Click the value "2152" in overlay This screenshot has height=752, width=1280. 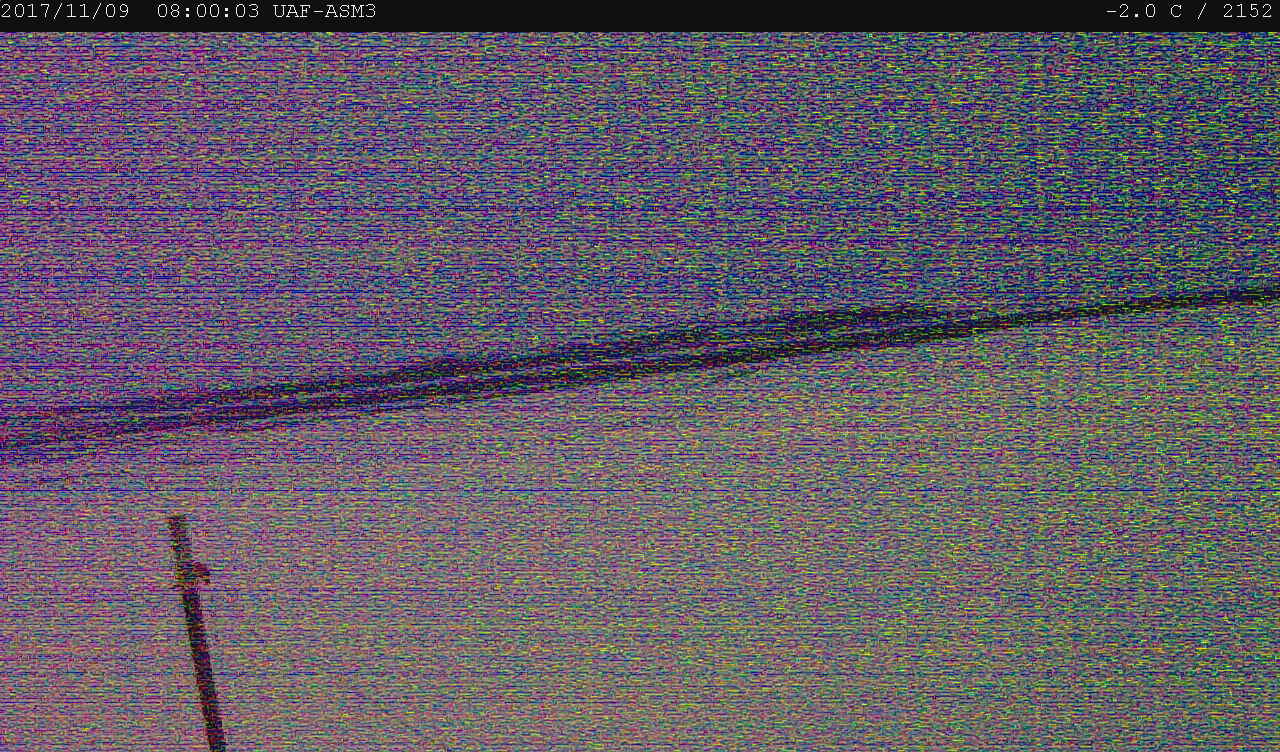tap(1247, 12)
